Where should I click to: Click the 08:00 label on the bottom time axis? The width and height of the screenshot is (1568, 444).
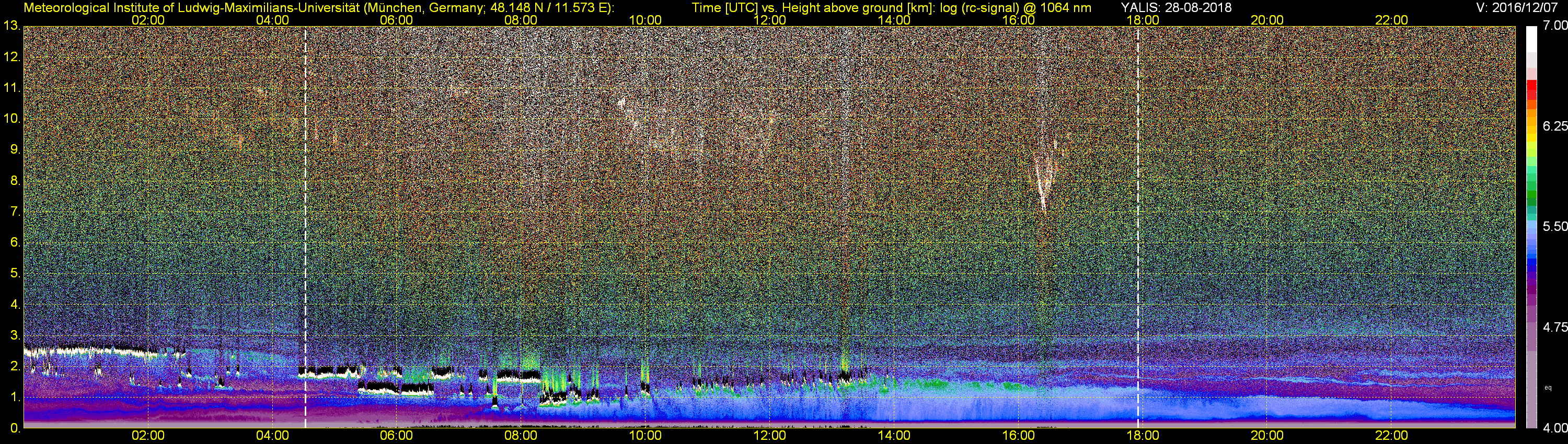(521, 436)
